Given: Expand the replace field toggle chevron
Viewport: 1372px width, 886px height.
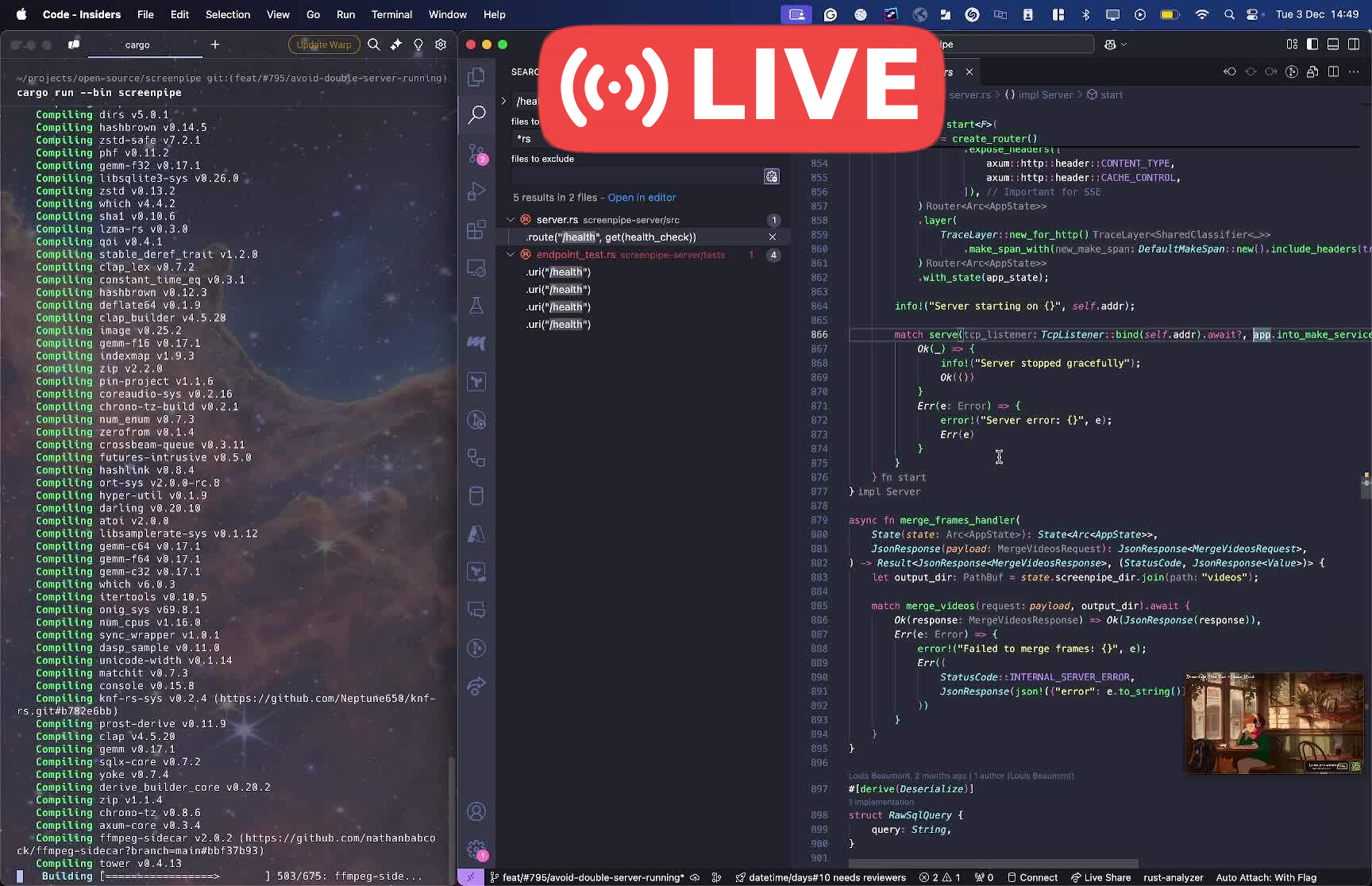Looking at the screenshot, I should [x=503, y=101].
